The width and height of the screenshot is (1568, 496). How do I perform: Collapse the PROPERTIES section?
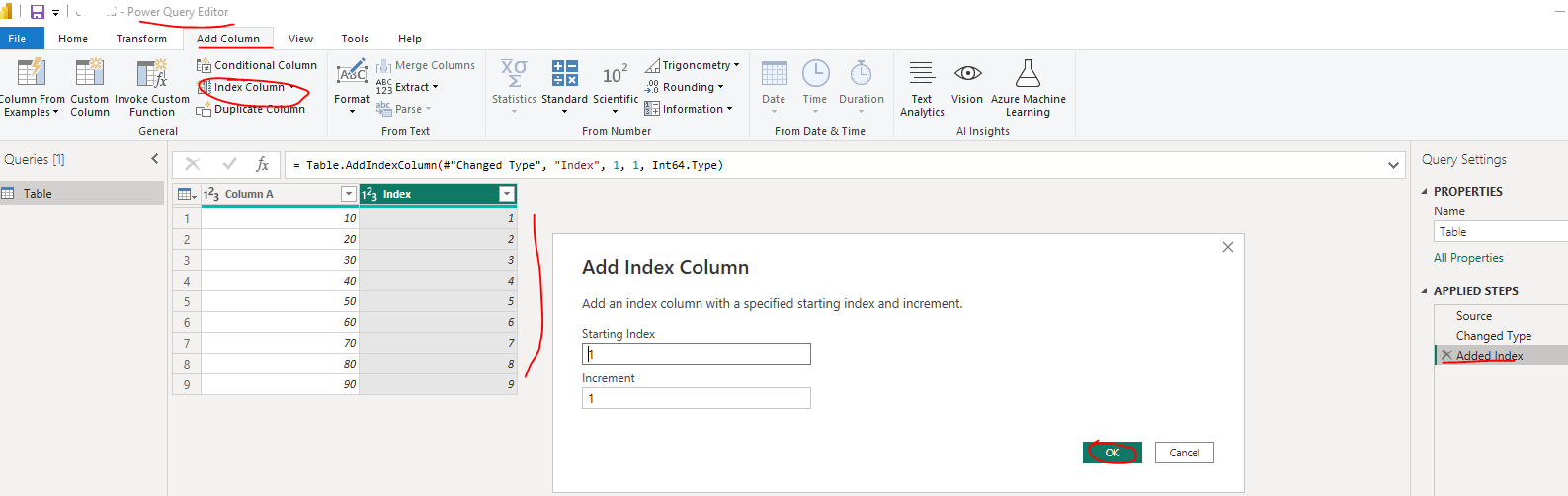tap(1425, 192)
